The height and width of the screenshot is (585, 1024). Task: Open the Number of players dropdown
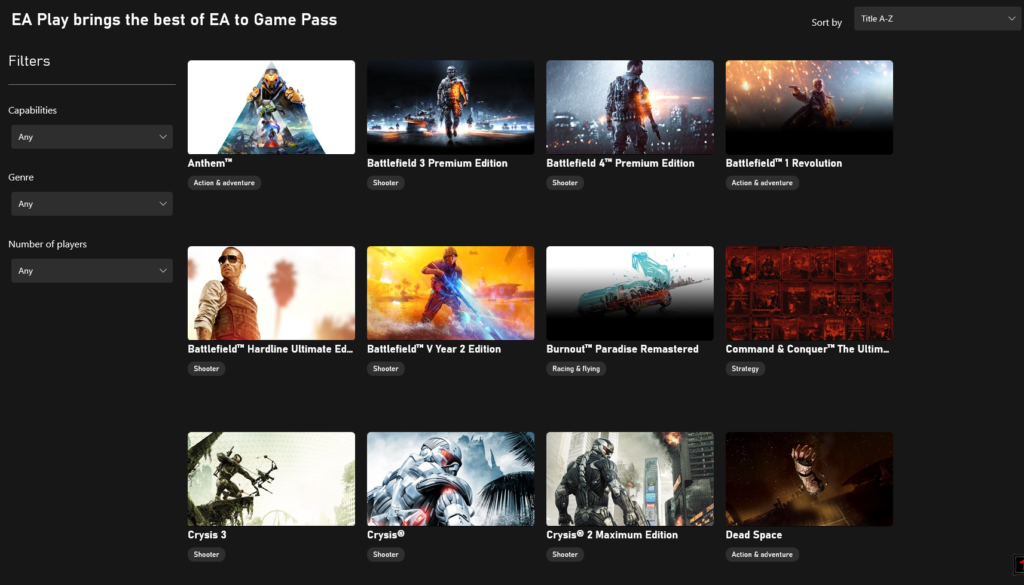92,271
